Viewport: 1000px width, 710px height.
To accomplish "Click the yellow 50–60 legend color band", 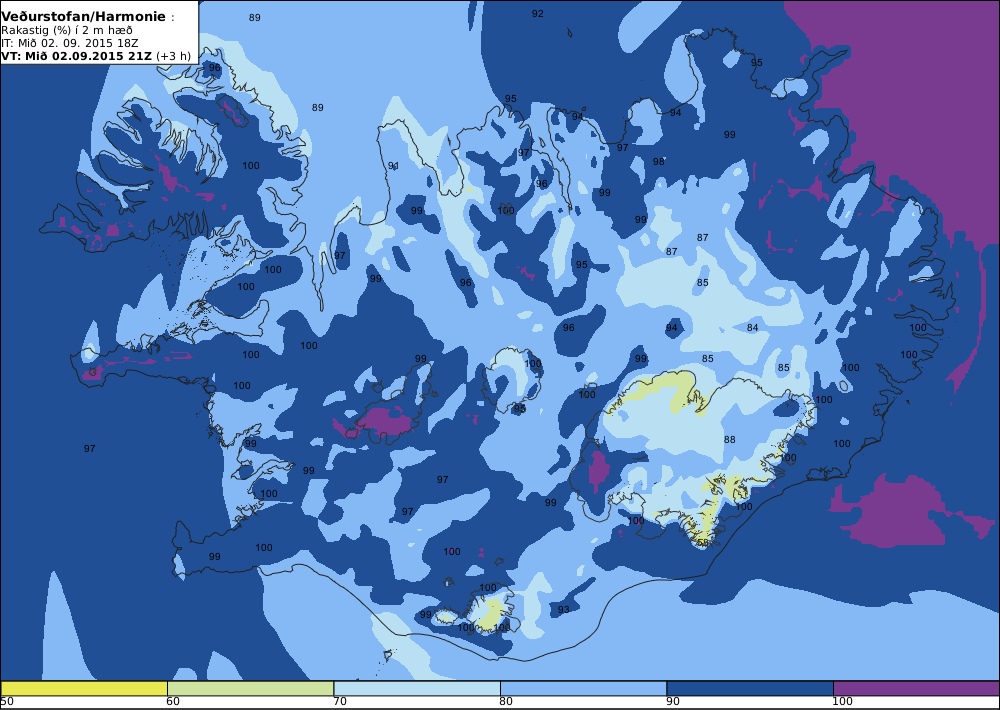I will (x=84, y=688).
